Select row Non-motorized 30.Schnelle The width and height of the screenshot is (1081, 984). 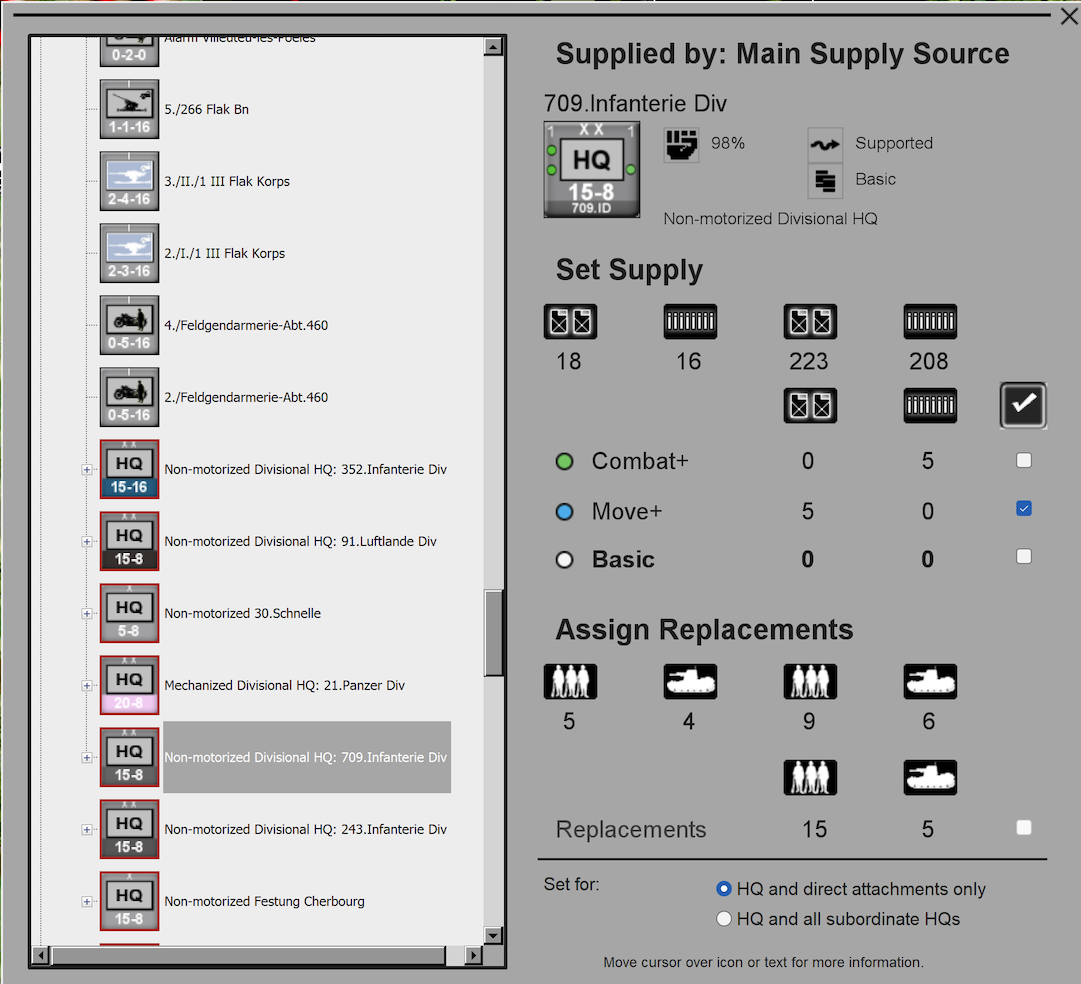click(243, 613)
